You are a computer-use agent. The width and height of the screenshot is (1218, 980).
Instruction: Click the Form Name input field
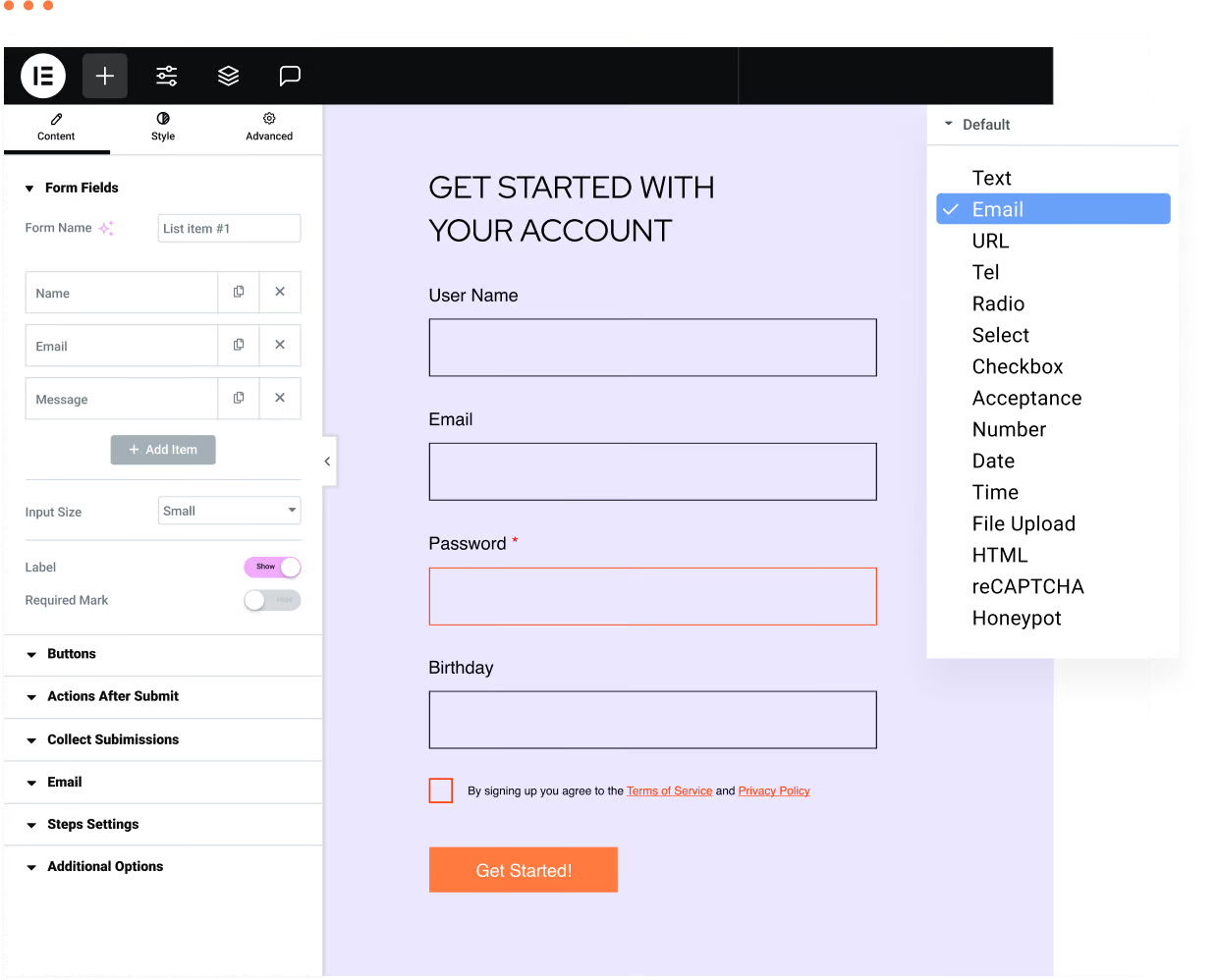pos(229,227)
